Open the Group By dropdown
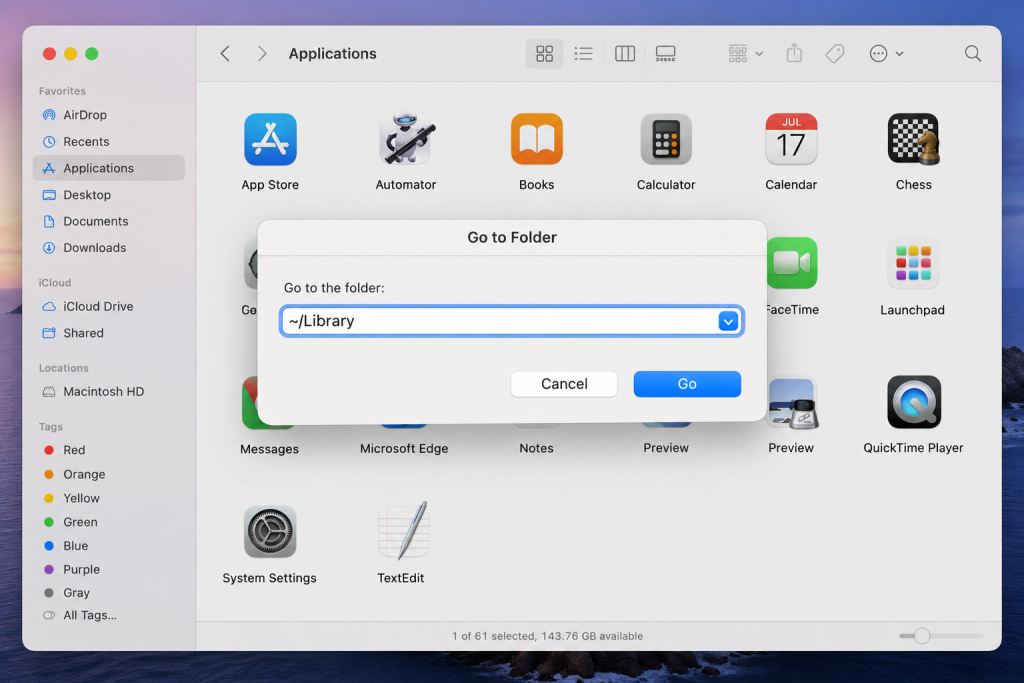 (x=745, y=54)
